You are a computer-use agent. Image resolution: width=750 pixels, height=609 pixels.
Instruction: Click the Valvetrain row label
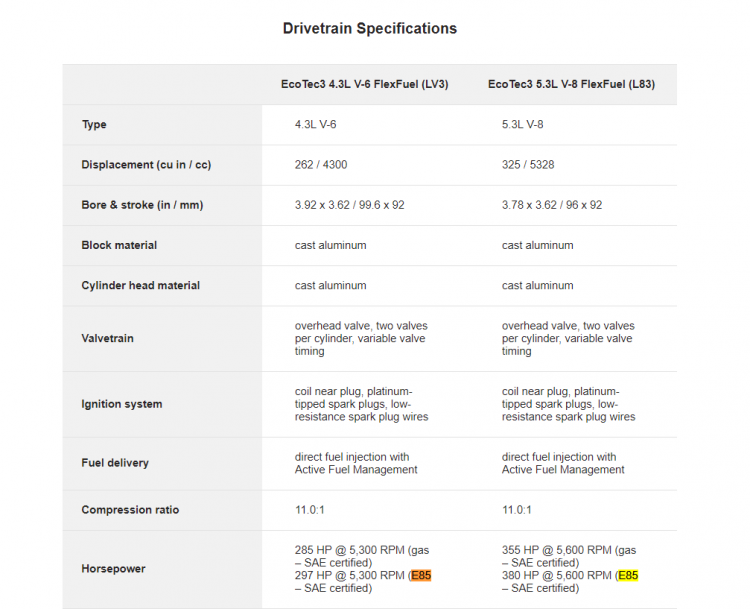108,338
